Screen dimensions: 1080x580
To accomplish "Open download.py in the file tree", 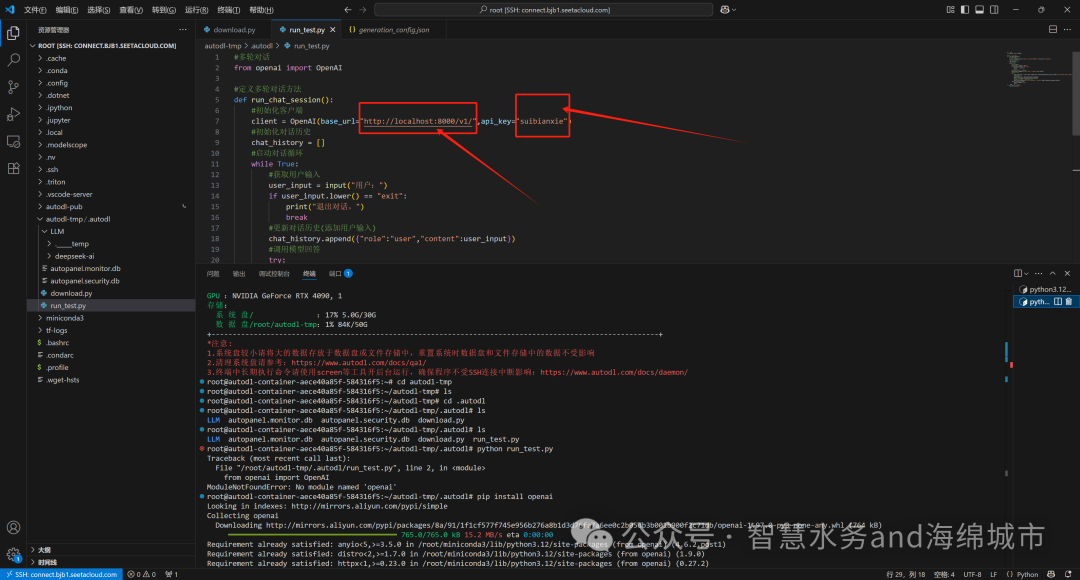I will 112,293.
